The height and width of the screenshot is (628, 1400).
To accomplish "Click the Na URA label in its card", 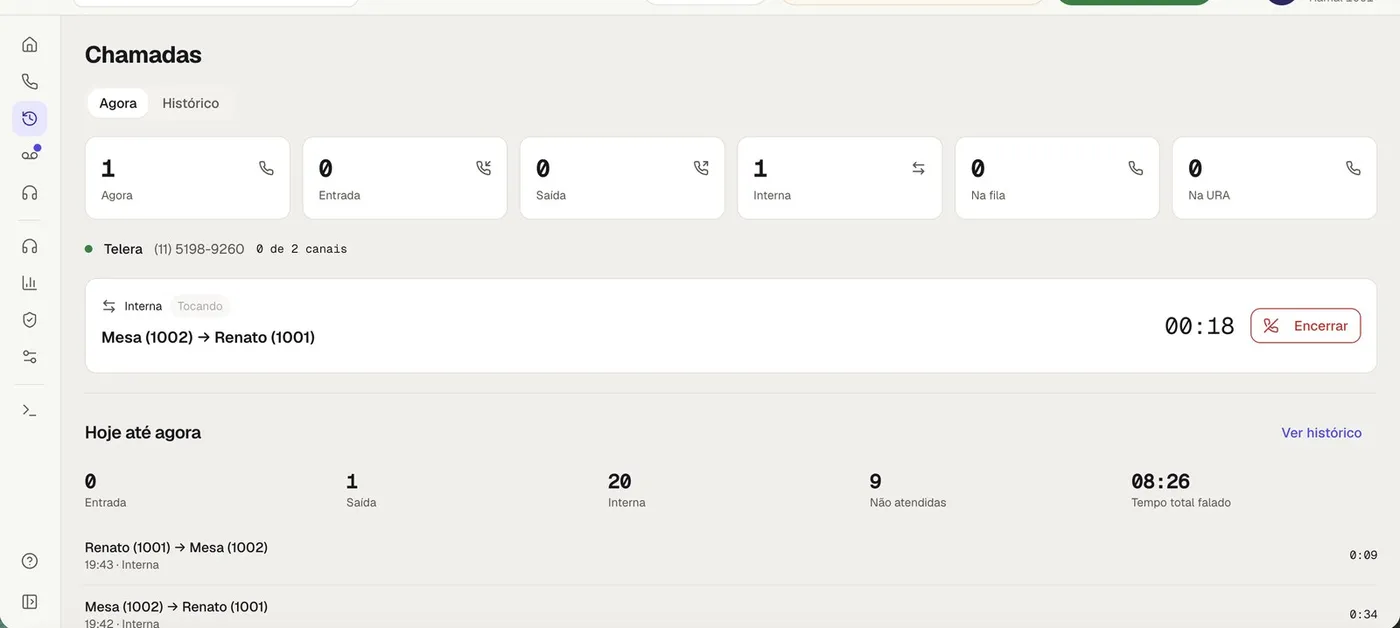I will [x=1209, y=196].
